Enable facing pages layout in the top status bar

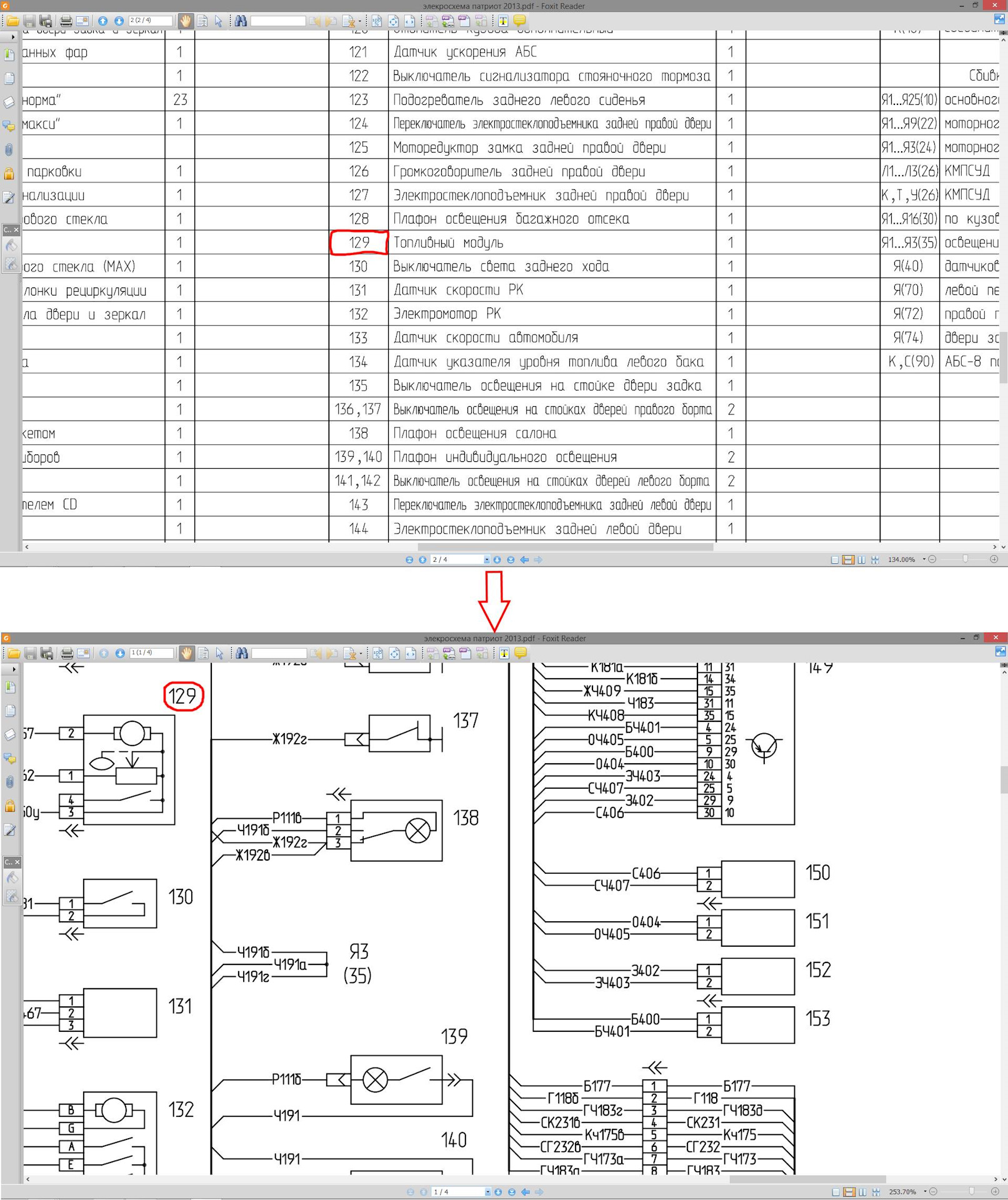tap(862, 560)
